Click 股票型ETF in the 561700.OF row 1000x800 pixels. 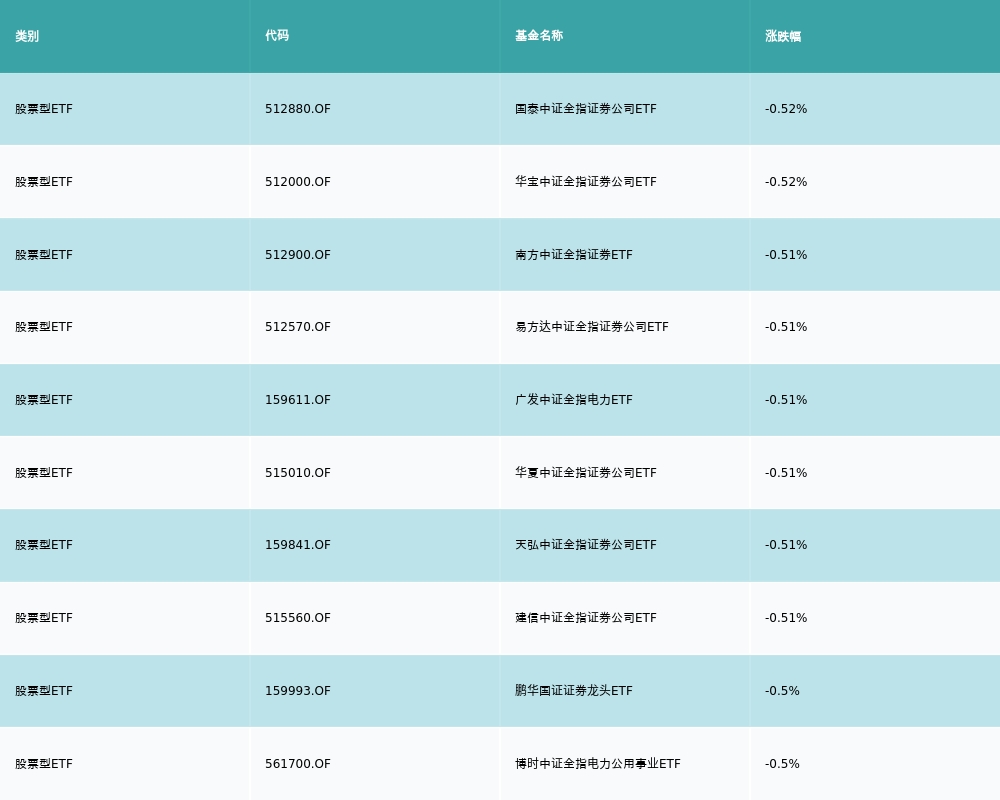(44, 764)
